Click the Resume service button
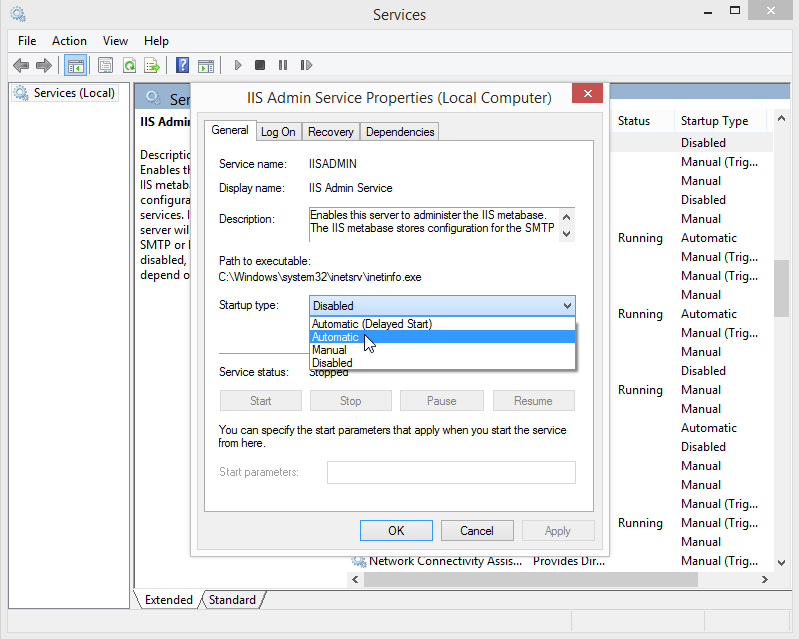Viewport: 800px width, 640px height. coord(533,401)
